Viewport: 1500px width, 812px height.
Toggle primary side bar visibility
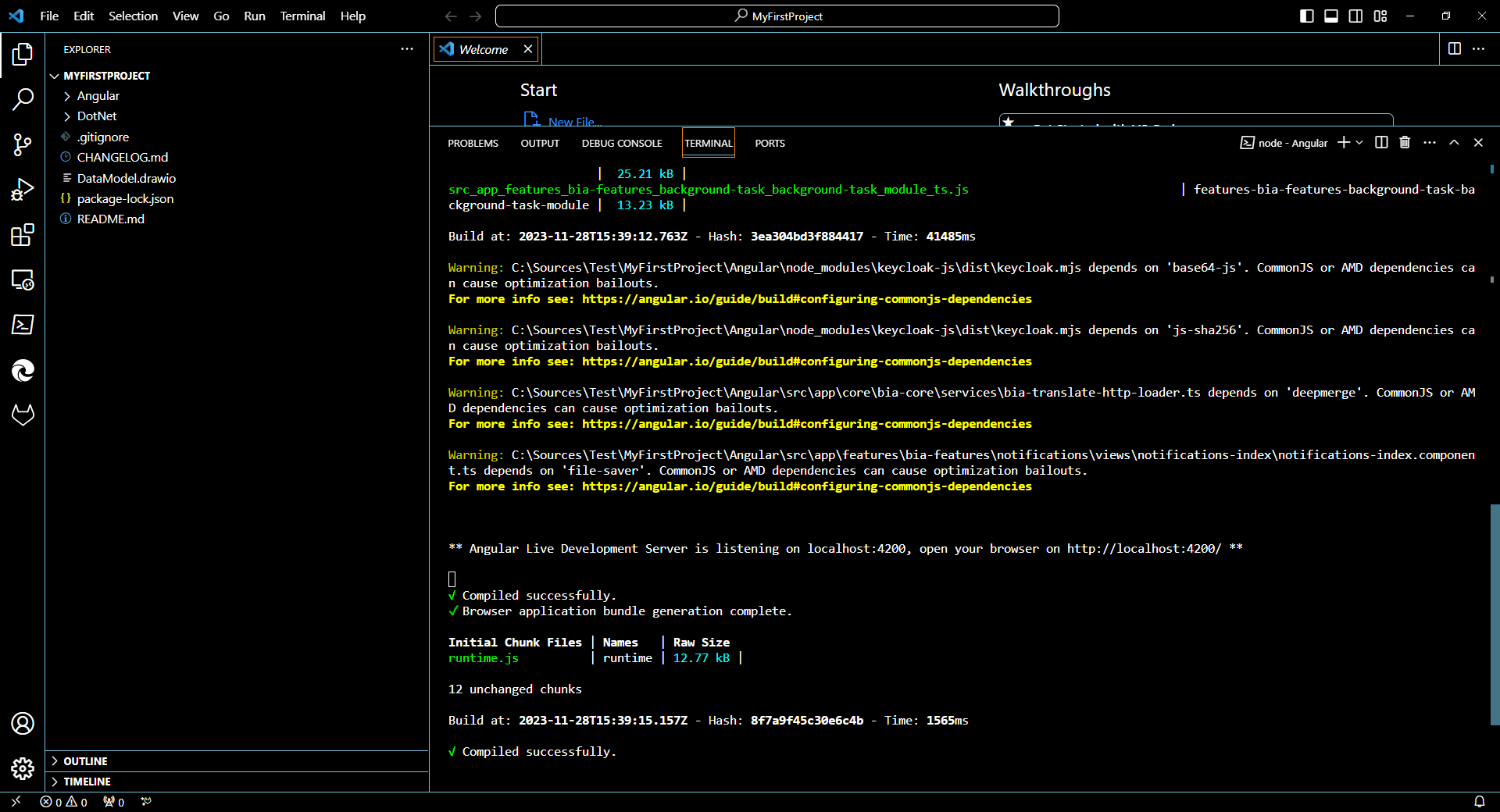point(1307,16)
